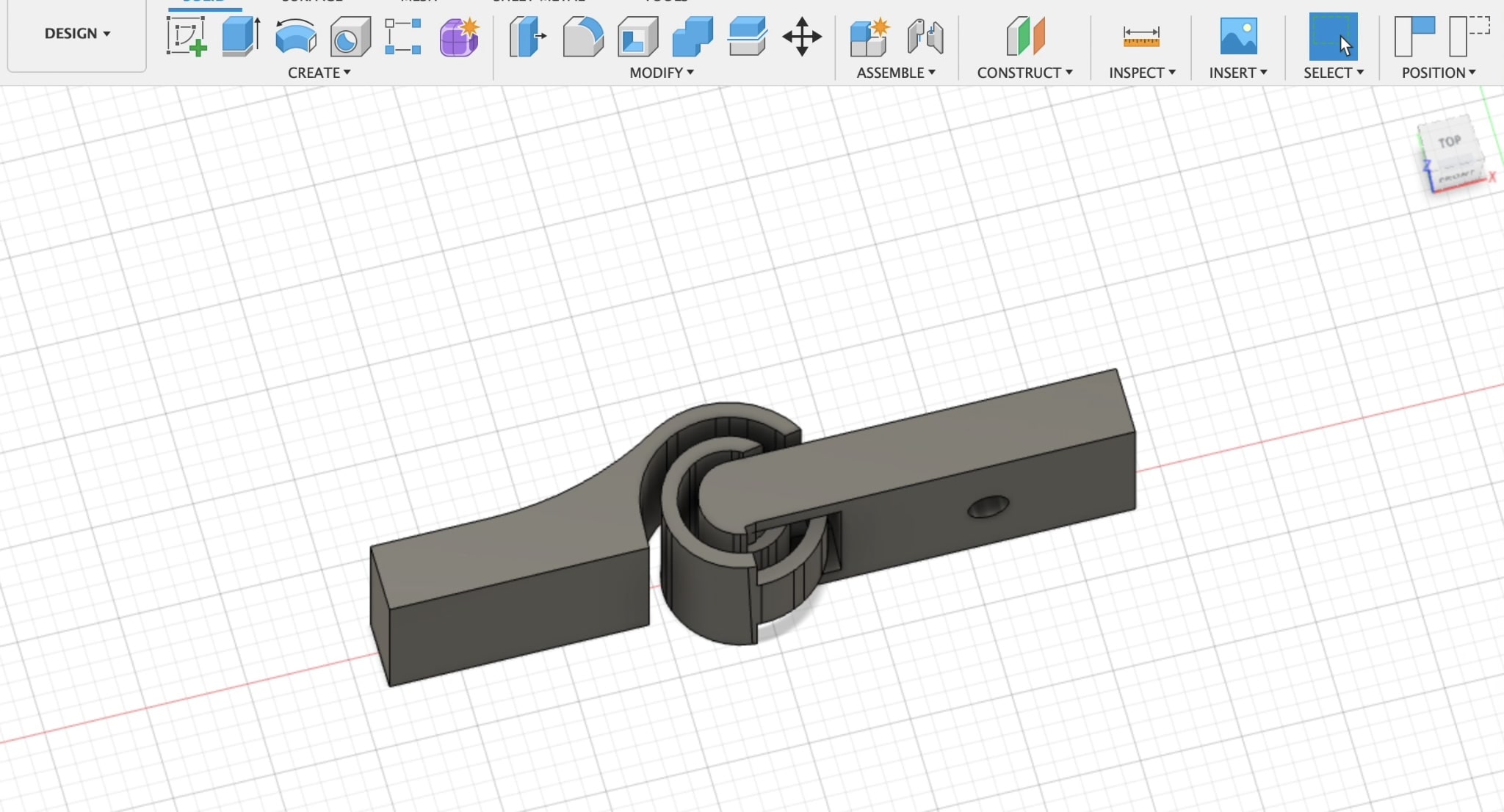1504x812 pixels.
Task: Click the second POSITION icon with dashed outline
Action: (x=1469, y=36)
